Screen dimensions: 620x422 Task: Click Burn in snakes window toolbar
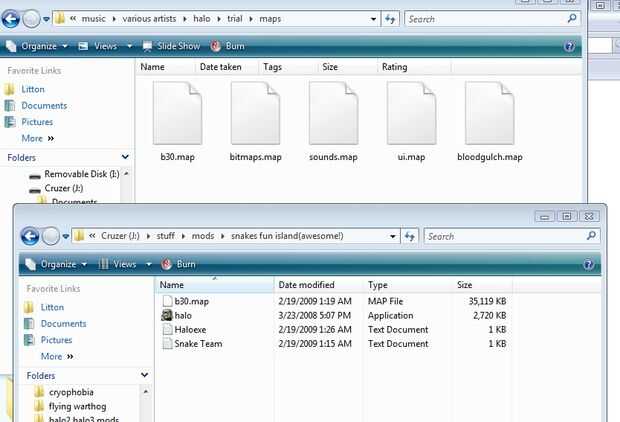(178, 264)
